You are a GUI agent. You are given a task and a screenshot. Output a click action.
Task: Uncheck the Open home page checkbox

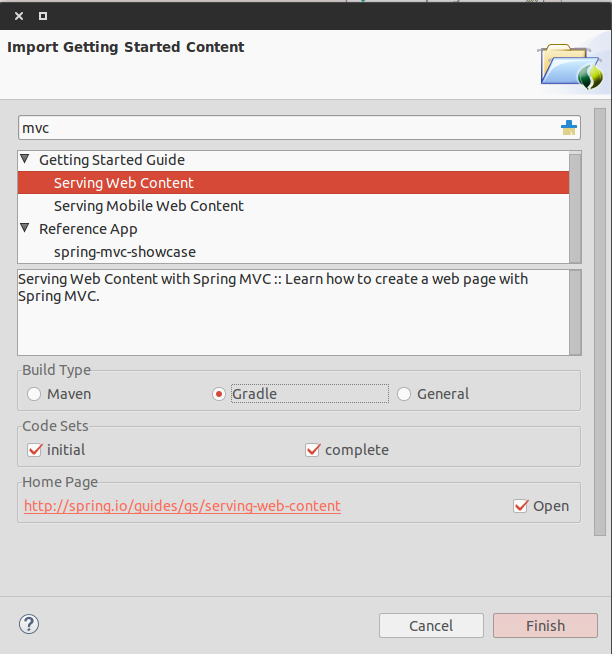(x=521, y=506)
